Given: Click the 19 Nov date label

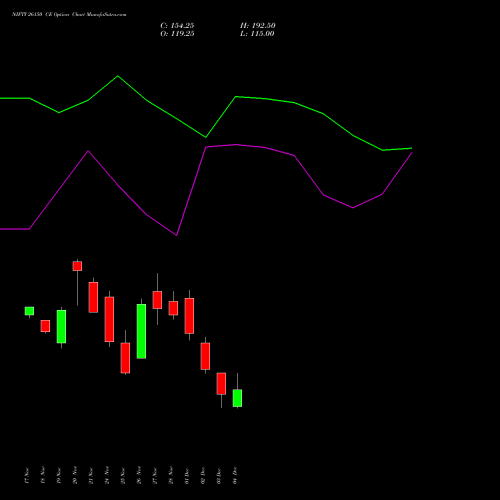Looking at the screenshot, I should [x=59, y=475].
